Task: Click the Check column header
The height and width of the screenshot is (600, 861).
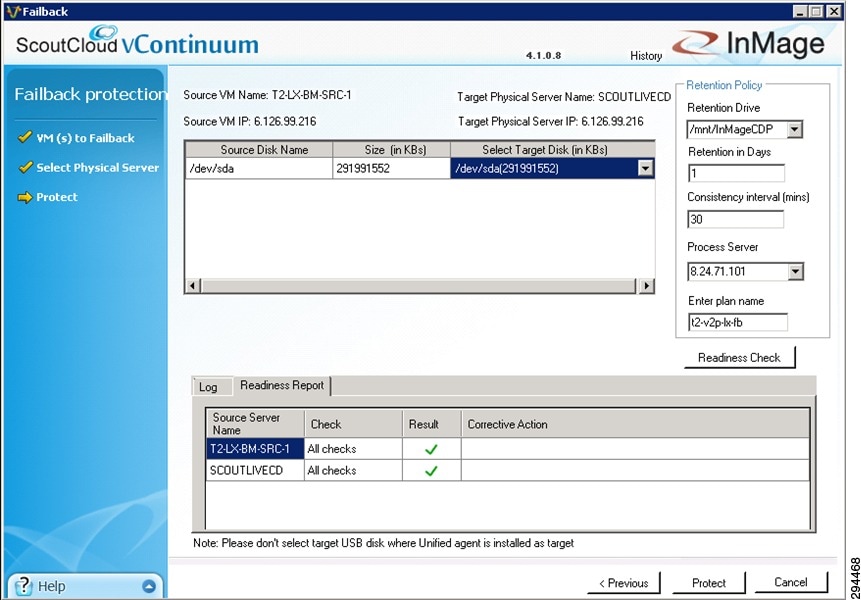Action: pos(353,423)
